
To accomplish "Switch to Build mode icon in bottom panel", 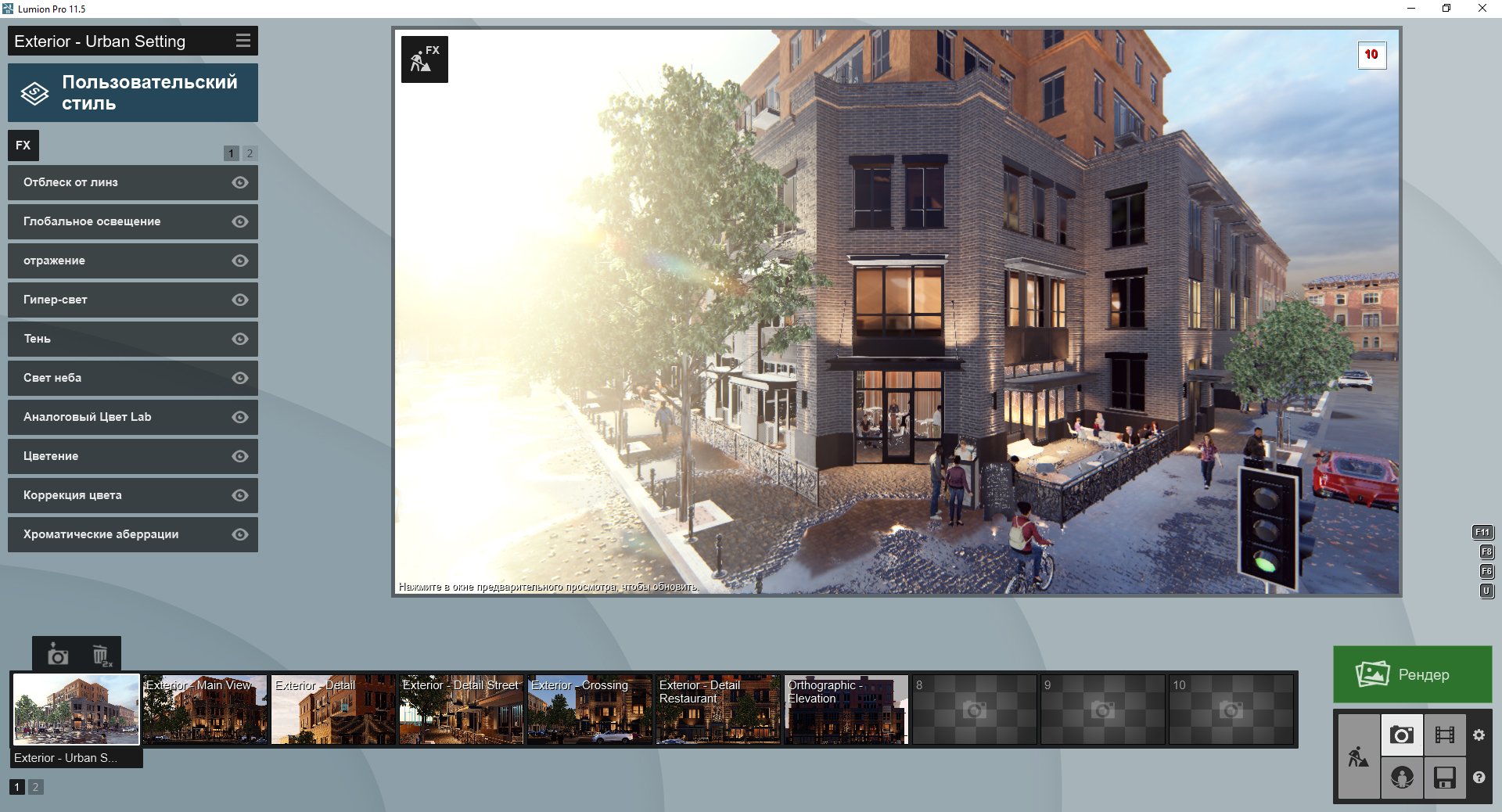I will [x=1359, y=756].
